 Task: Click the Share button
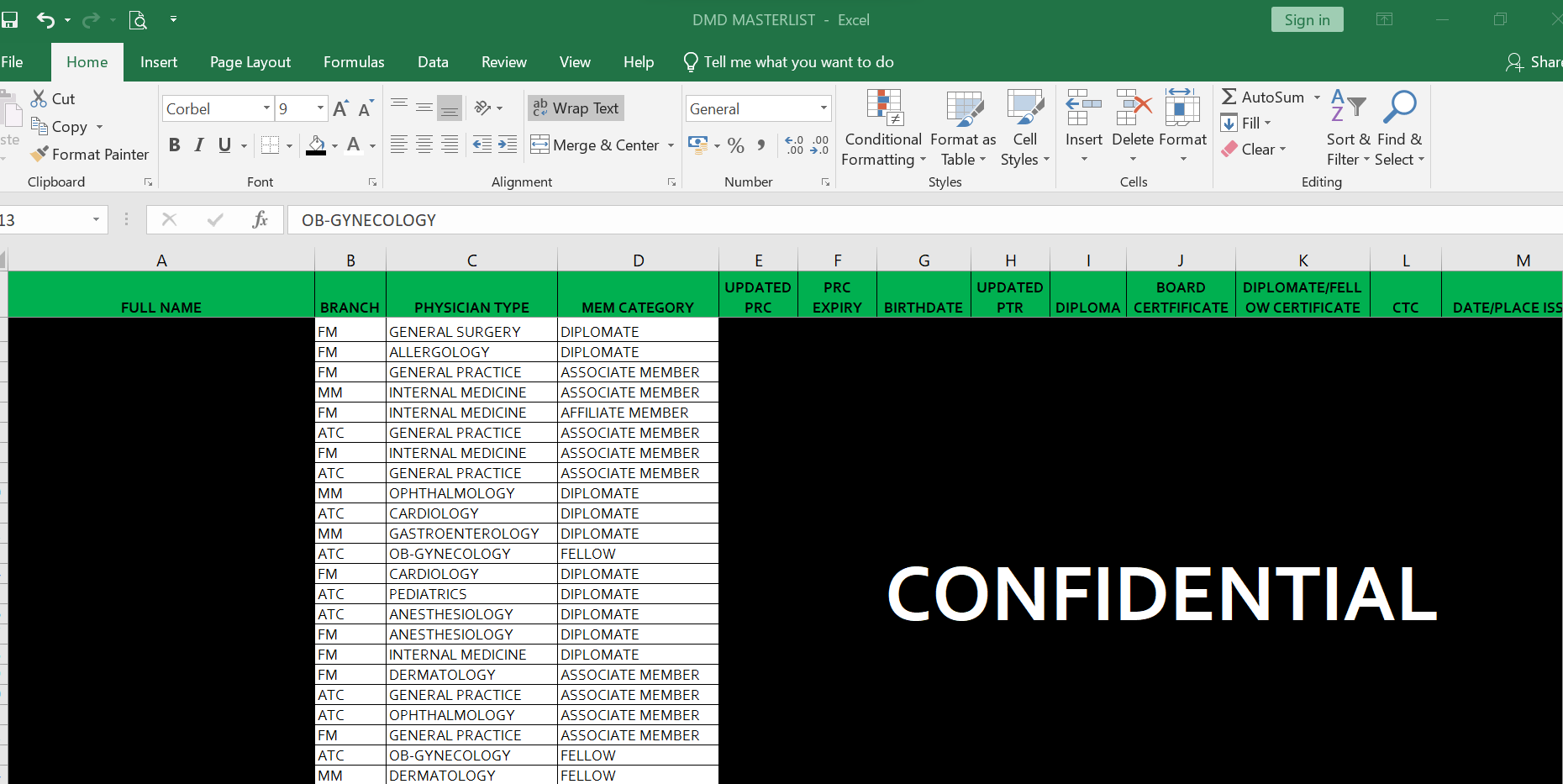pos(1534,62)
